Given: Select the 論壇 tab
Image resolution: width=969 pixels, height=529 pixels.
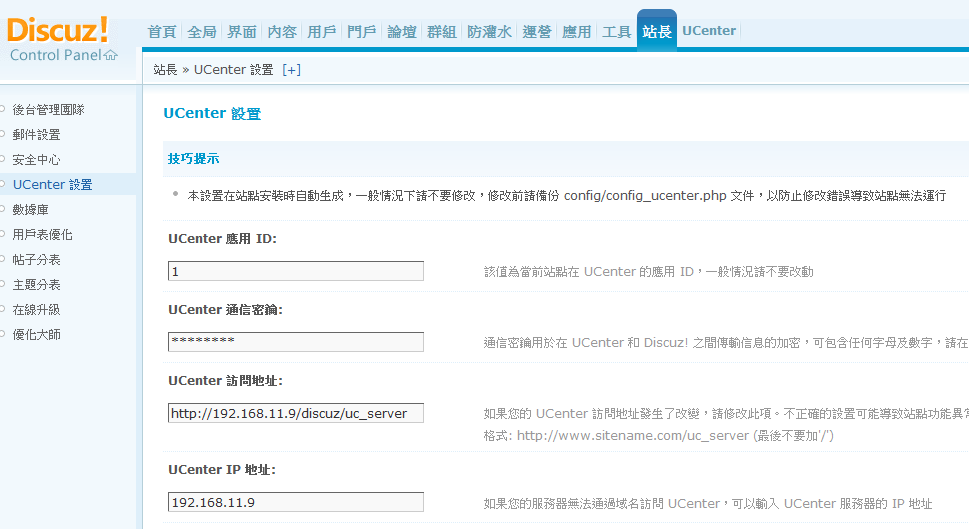Looking at the screenshot, I should coord(402,32).
